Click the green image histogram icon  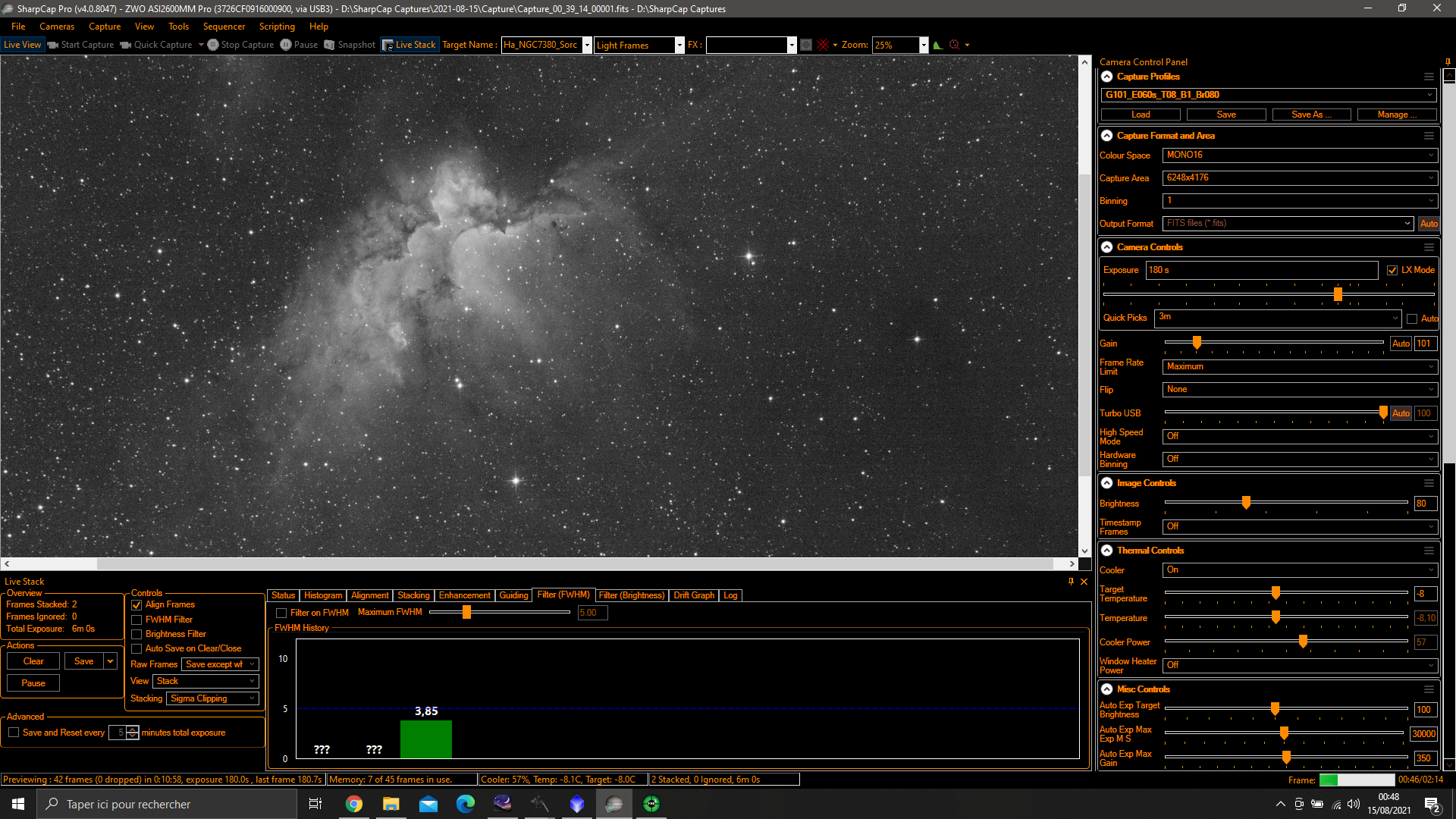click(938, 45)
